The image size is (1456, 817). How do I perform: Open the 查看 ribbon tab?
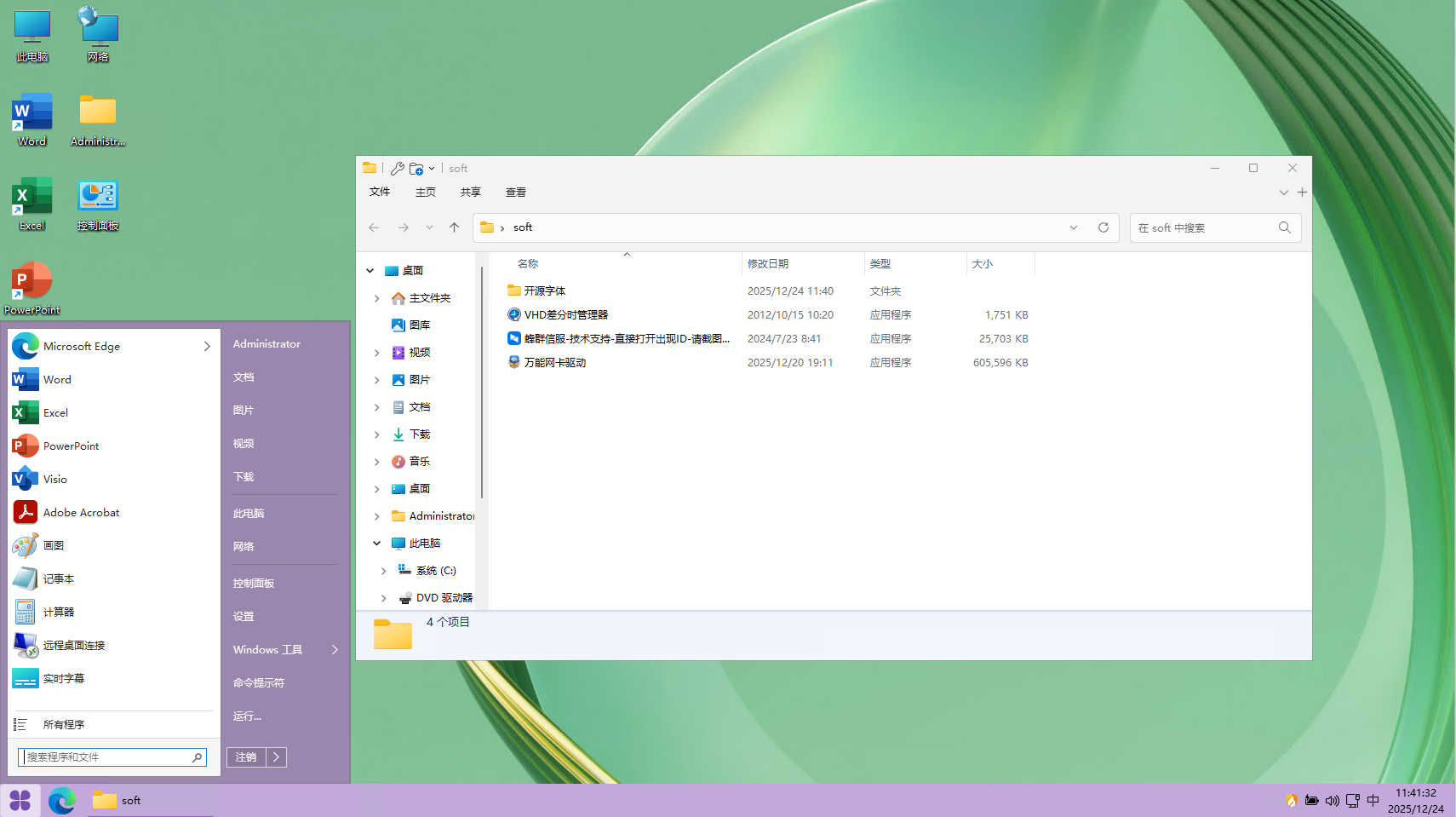(x=515, y=192)
